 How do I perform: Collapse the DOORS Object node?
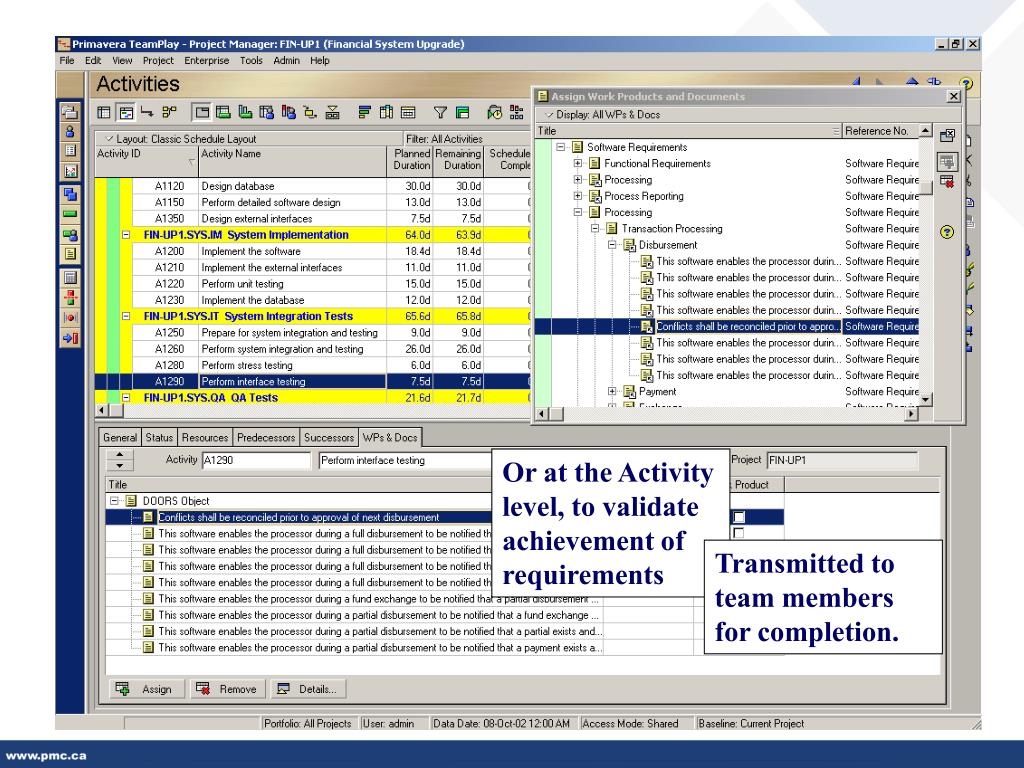pos(114,501)
